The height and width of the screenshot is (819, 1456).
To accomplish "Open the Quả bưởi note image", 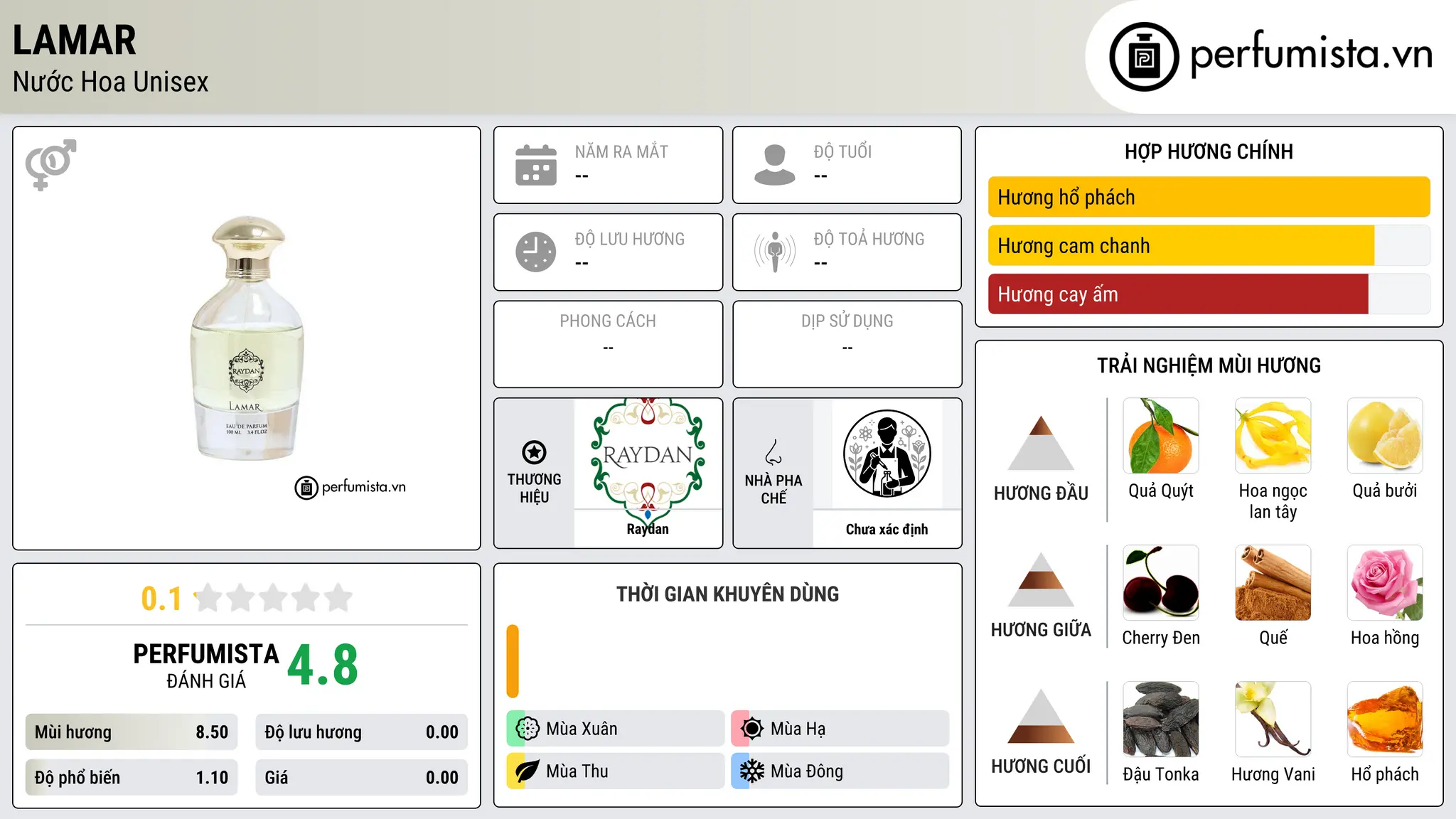I will (1385, 436).
